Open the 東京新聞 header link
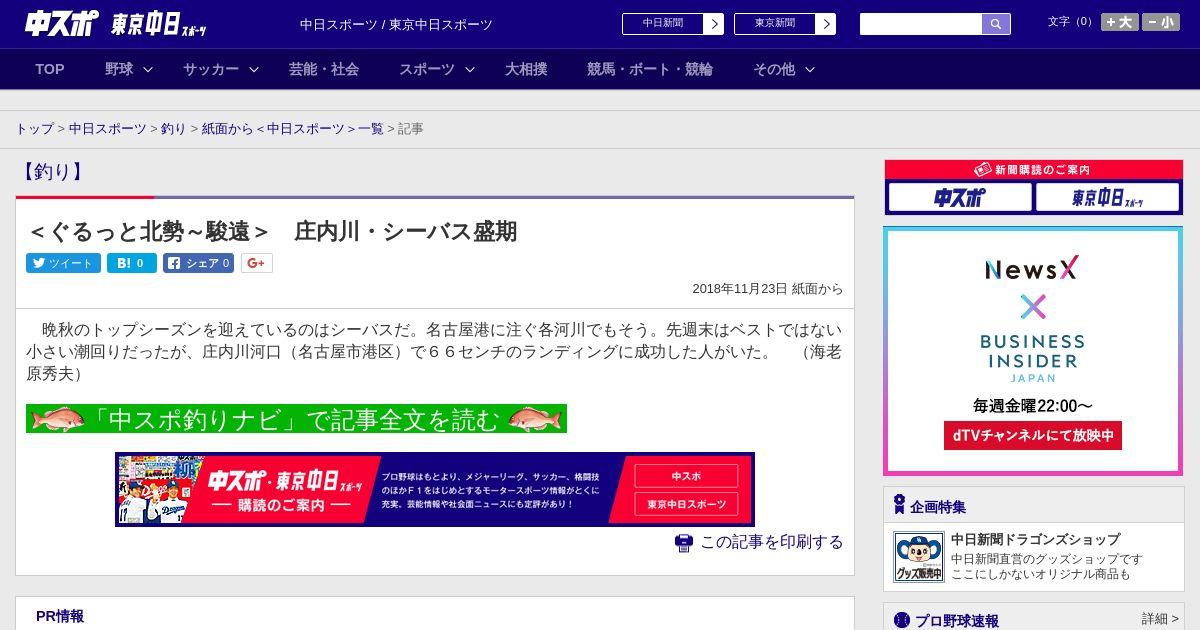Viewport: 1200px width, 630px height. click(775, 24)
